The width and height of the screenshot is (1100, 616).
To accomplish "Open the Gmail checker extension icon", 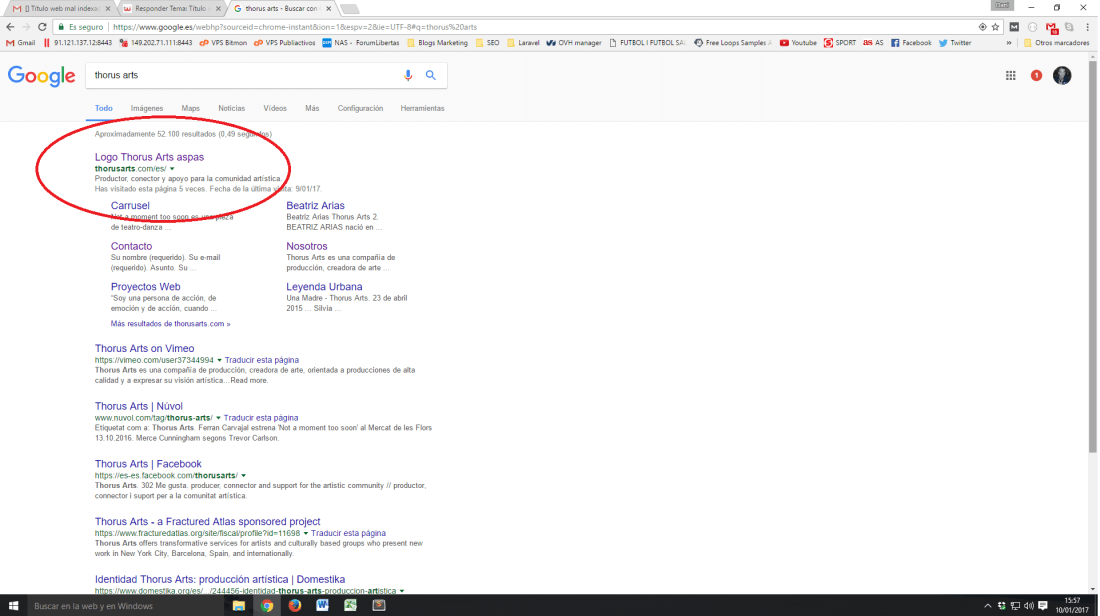I will (x=1051, y=27).
